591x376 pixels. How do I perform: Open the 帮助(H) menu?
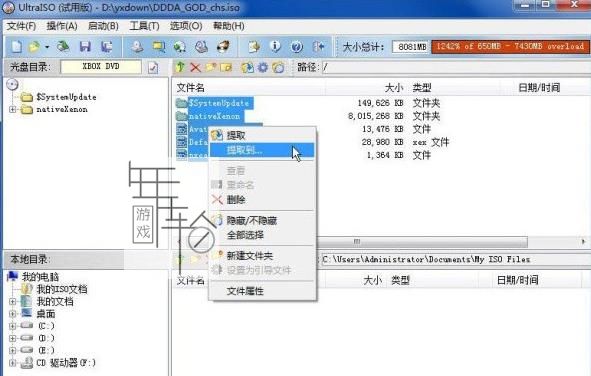click(x=228, y=26)
